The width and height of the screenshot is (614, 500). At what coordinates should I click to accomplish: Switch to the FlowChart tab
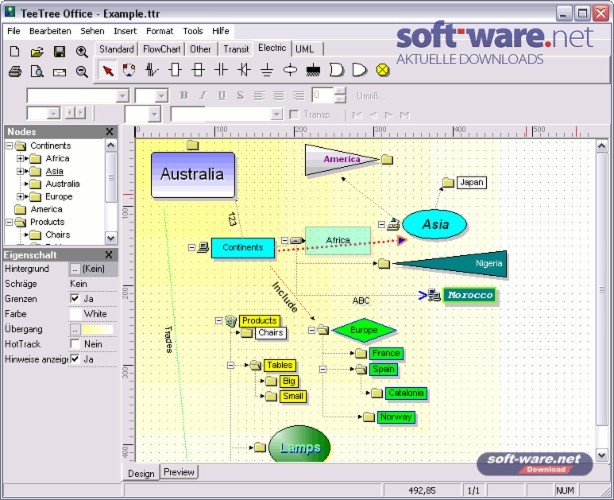pos(162,49)
